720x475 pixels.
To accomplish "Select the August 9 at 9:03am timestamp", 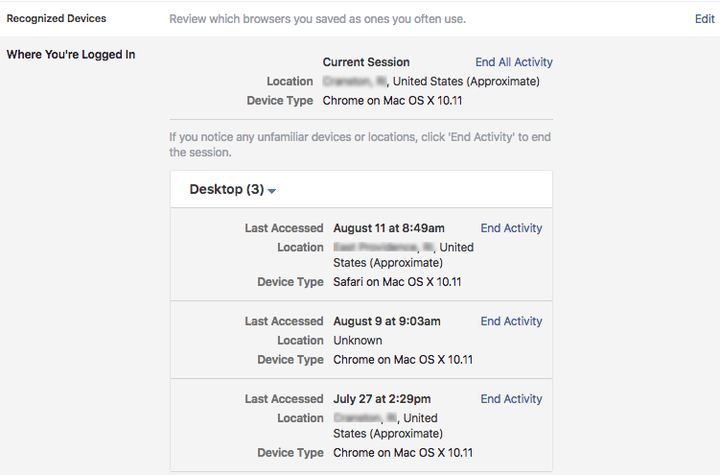I will pos(386,321).
